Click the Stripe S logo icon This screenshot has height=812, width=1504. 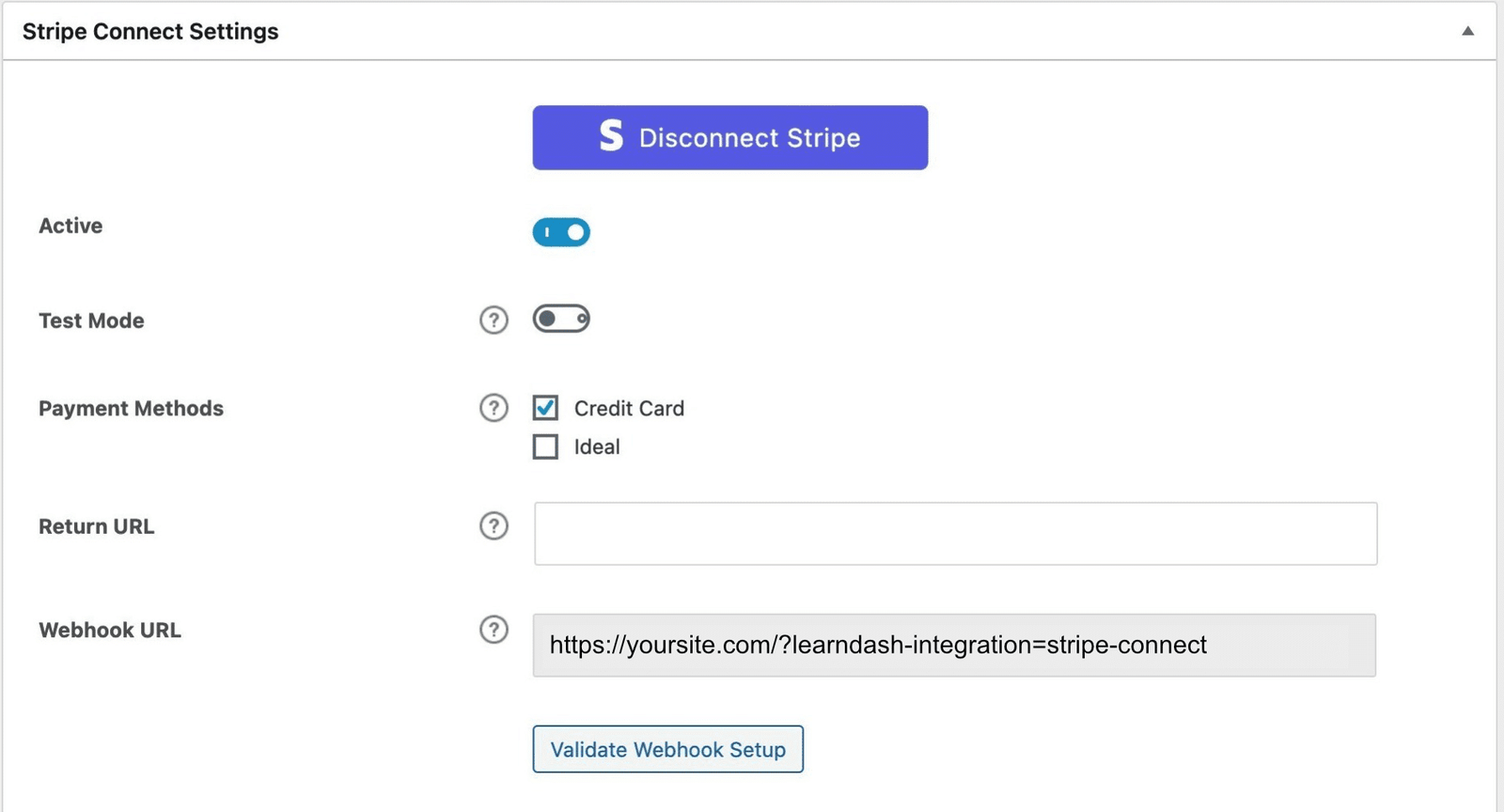click(611, 136)
